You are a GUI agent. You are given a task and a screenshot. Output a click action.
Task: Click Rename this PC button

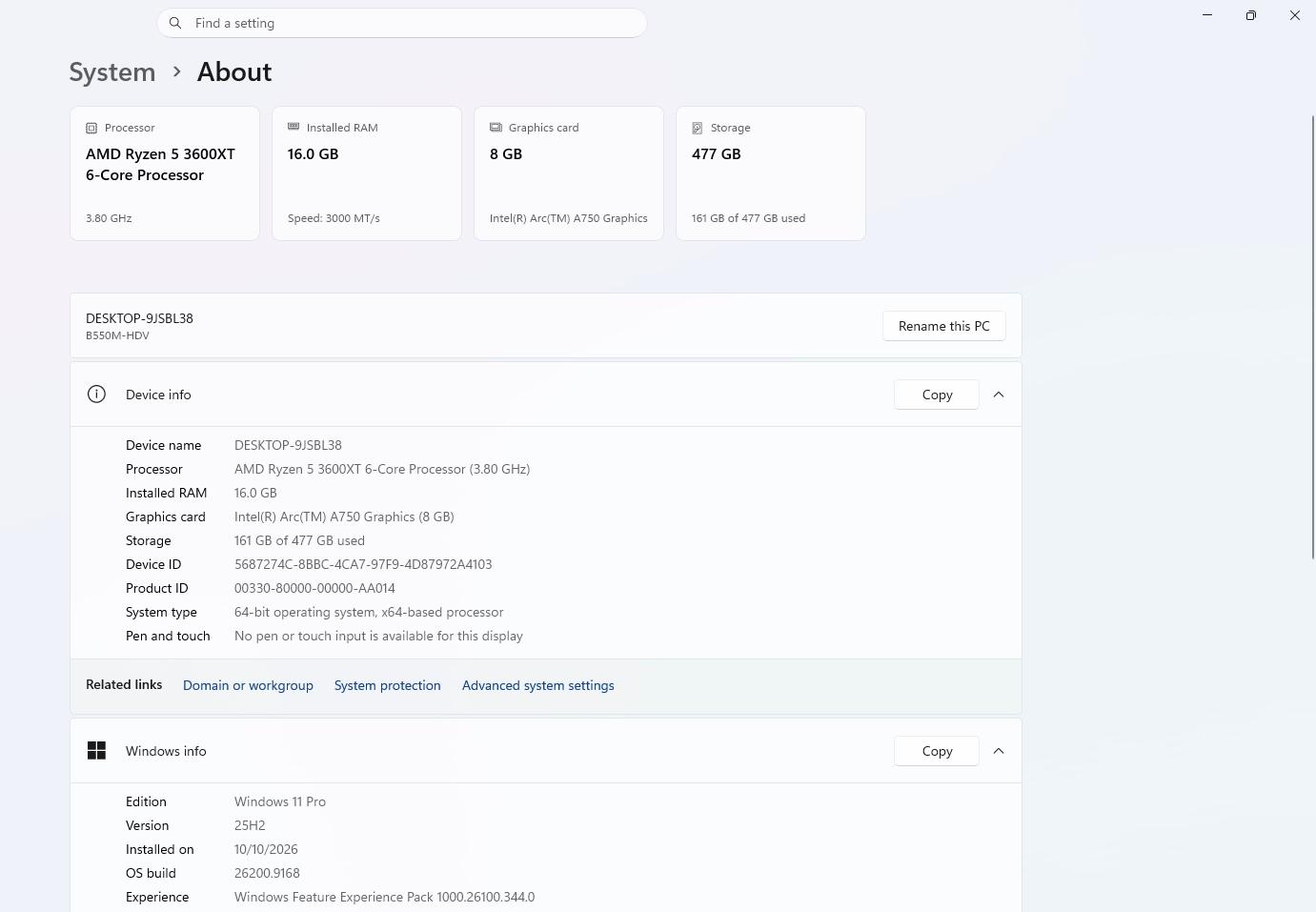tap(944, 326)
